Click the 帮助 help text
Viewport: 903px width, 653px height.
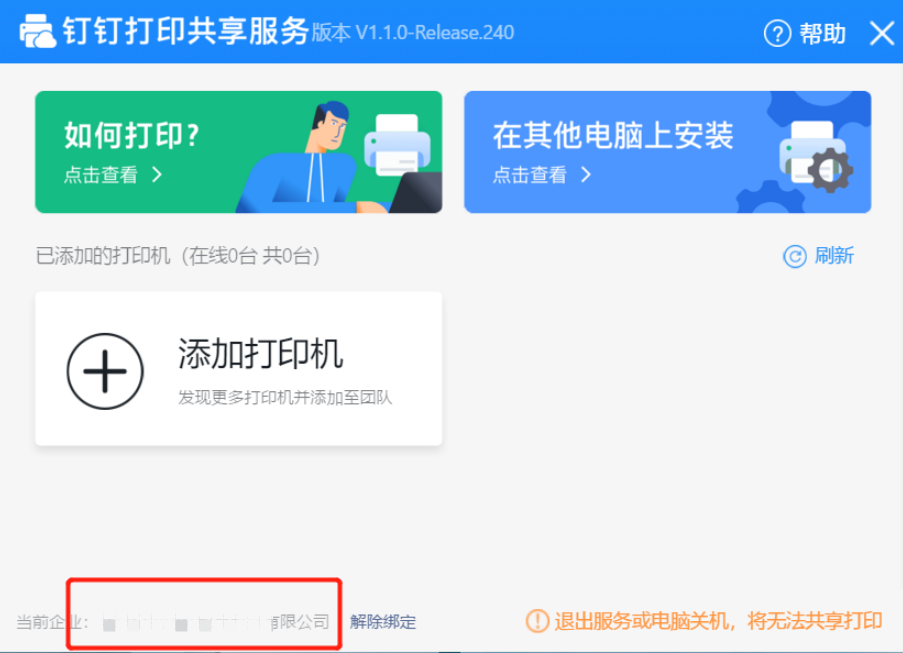click(x=822, y=33)
